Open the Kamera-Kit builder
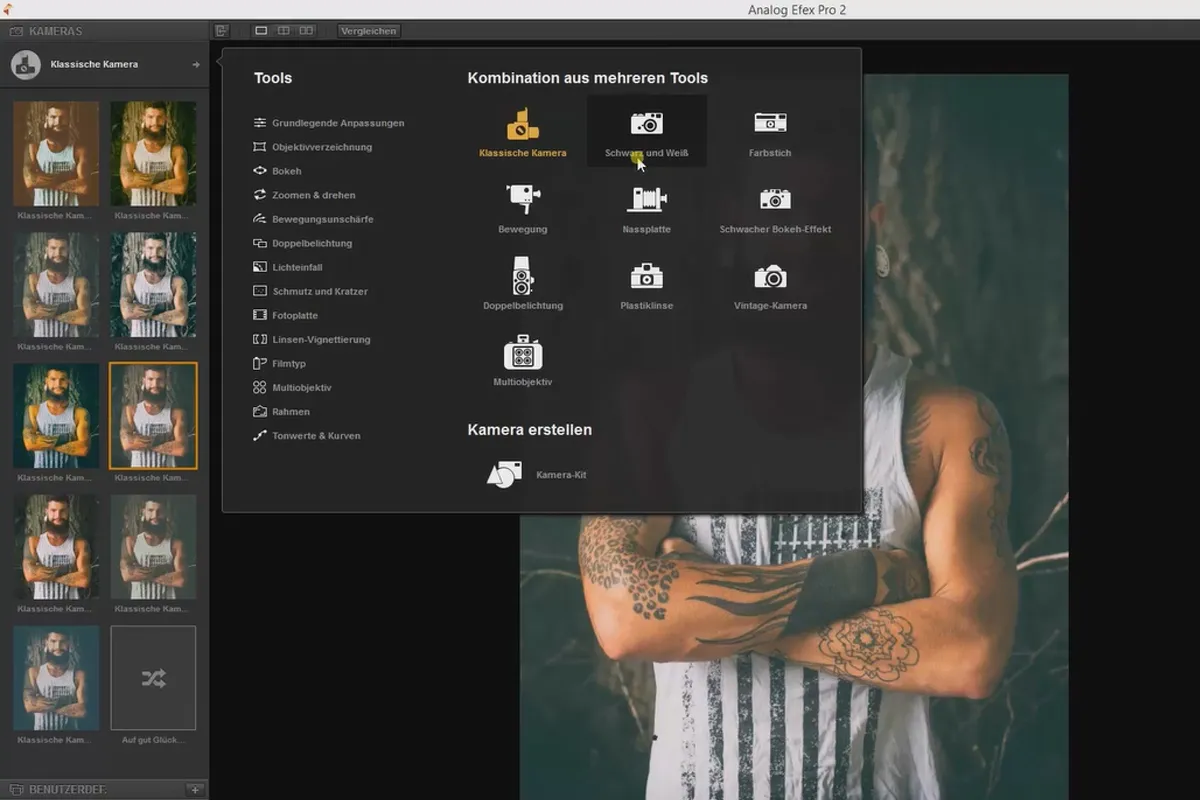The width and height of the screenshot is (1200, 800). click(504, 474)
